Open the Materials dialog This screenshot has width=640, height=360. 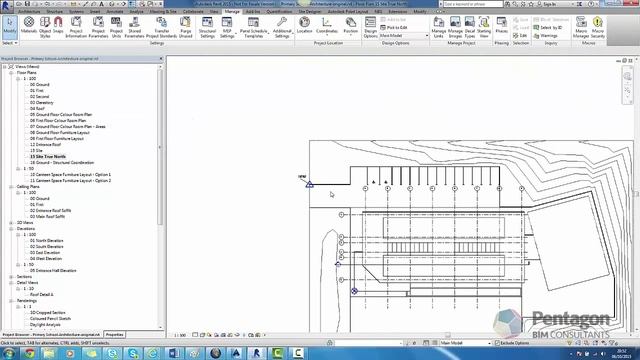[x=29, y=27]
